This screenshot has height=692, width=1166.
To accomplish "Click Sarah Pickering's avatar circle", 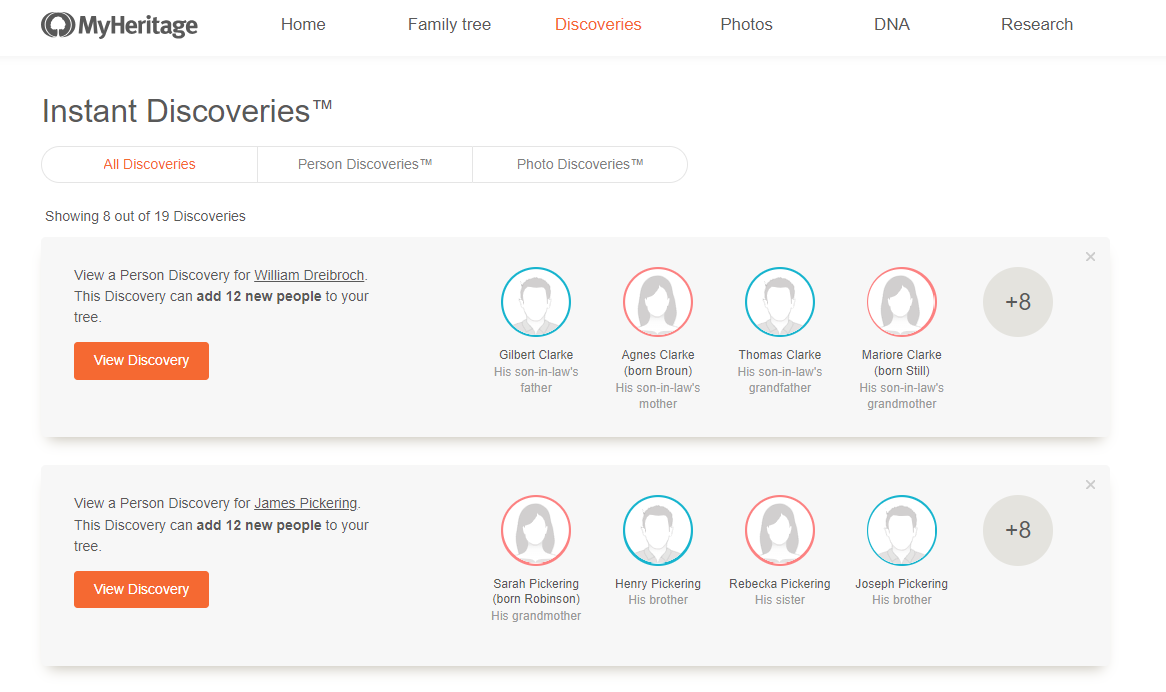I will click(536, 530).
